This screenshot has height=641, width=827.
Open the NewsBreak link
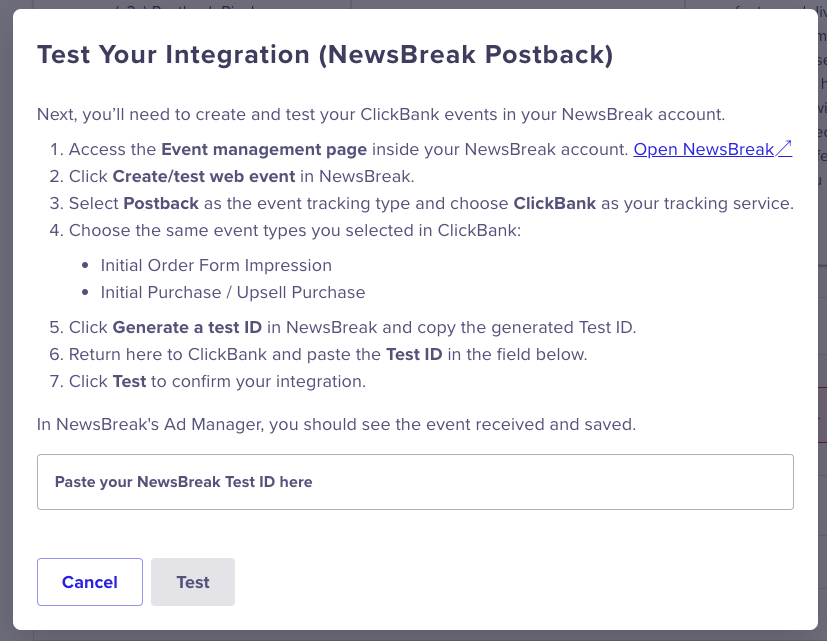tap(704, 150)
